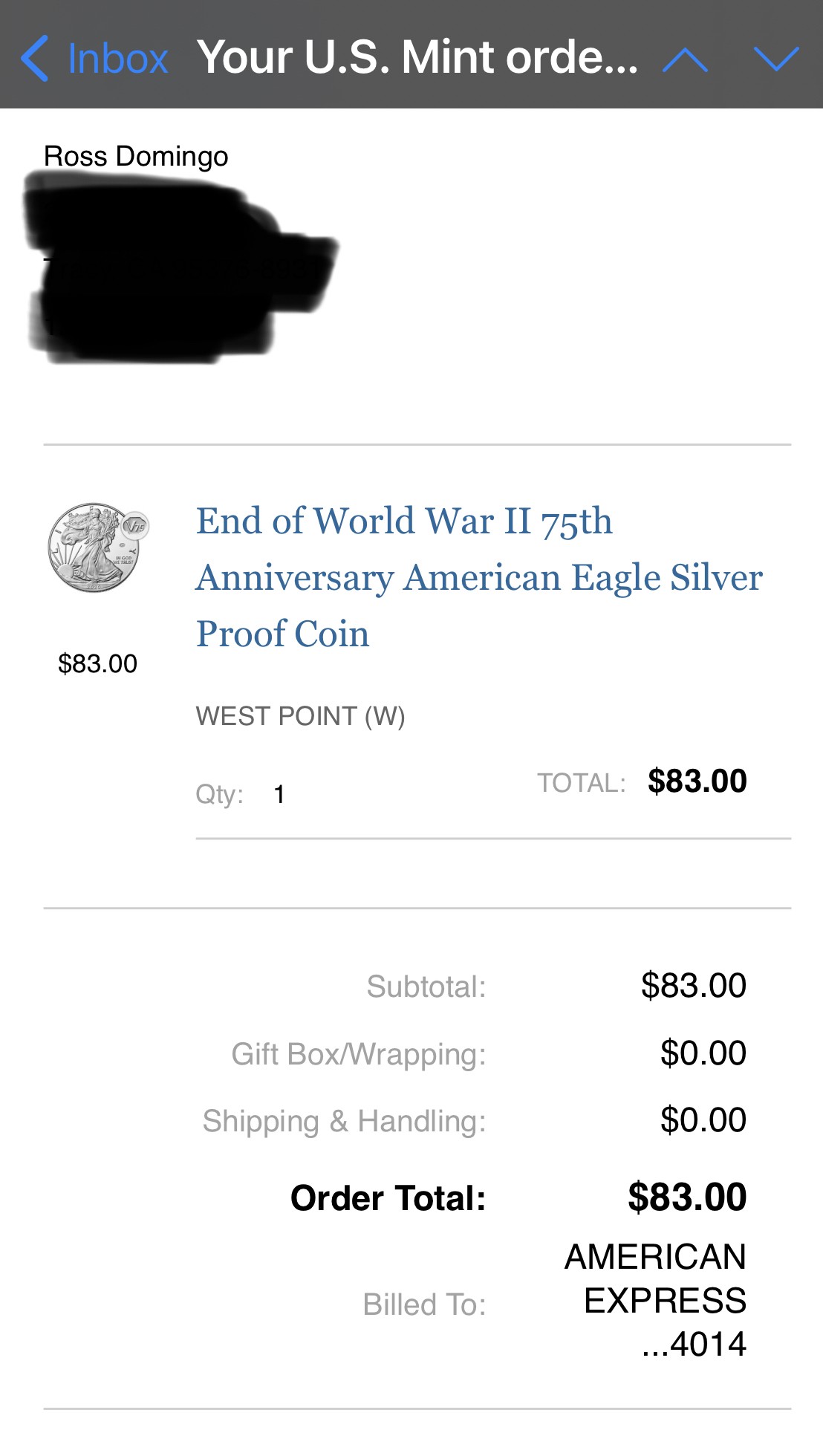
Task: Go to previous message with up arrow
Action: (685, 59)
